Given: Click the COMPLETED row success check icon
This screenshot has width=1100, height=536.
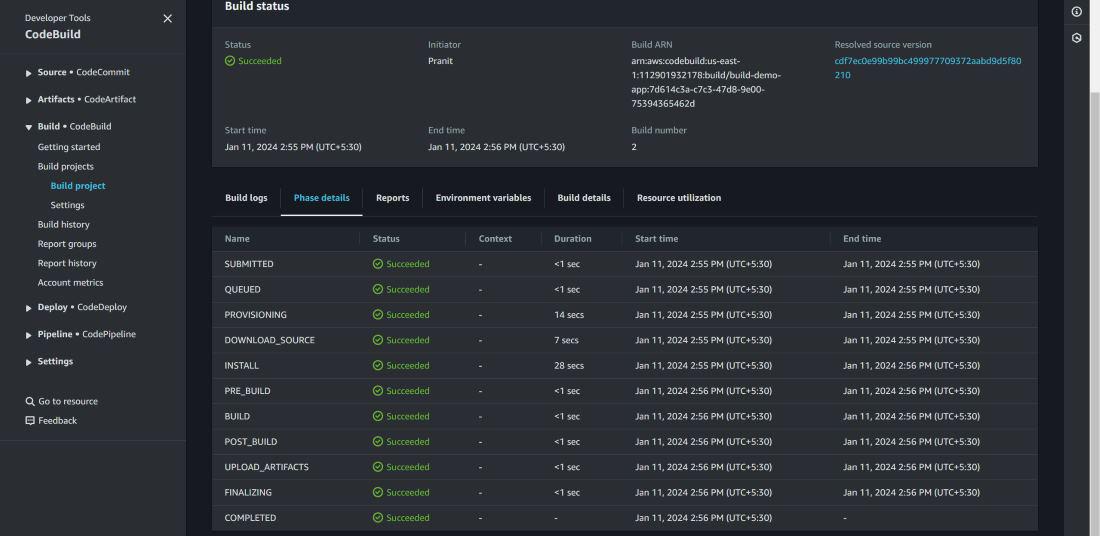Looking at the screenshot, I should [378, 518].
